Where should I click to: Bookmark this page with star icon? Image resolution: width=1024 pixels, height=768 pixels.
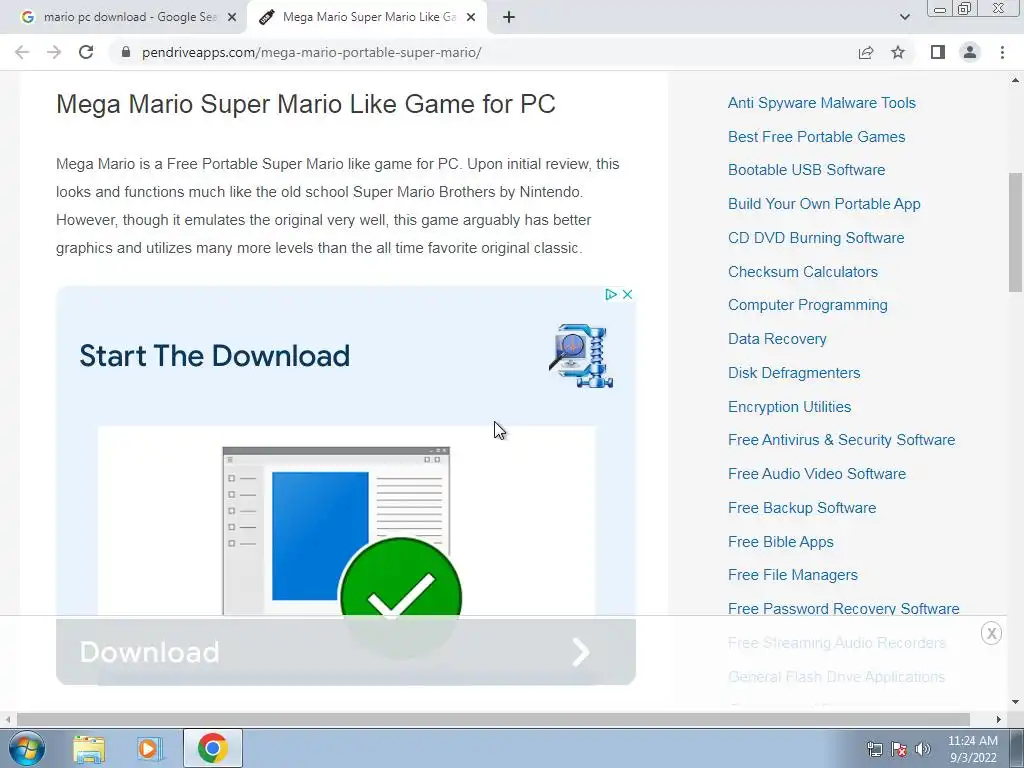pos(898,52)
